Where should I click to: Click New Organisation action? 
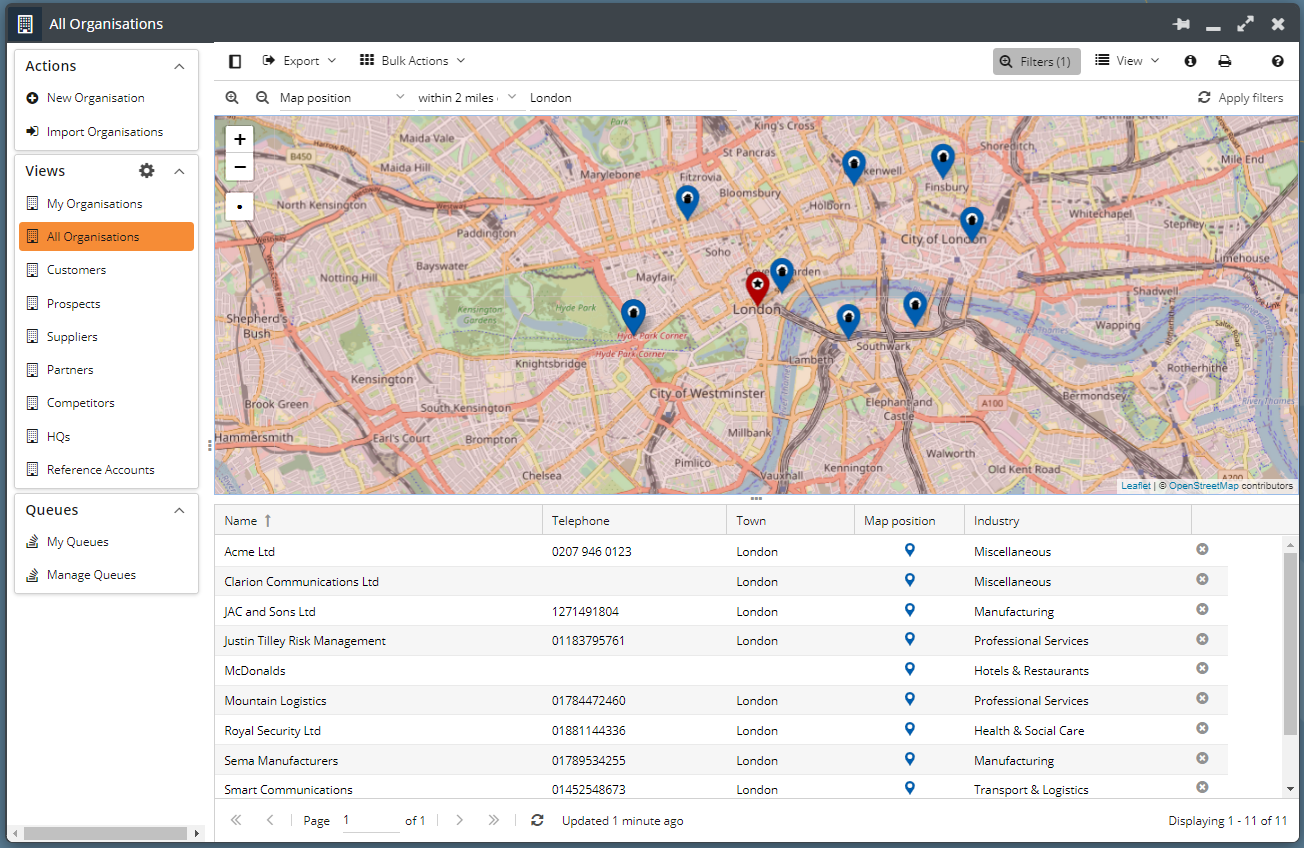point(95,98)
